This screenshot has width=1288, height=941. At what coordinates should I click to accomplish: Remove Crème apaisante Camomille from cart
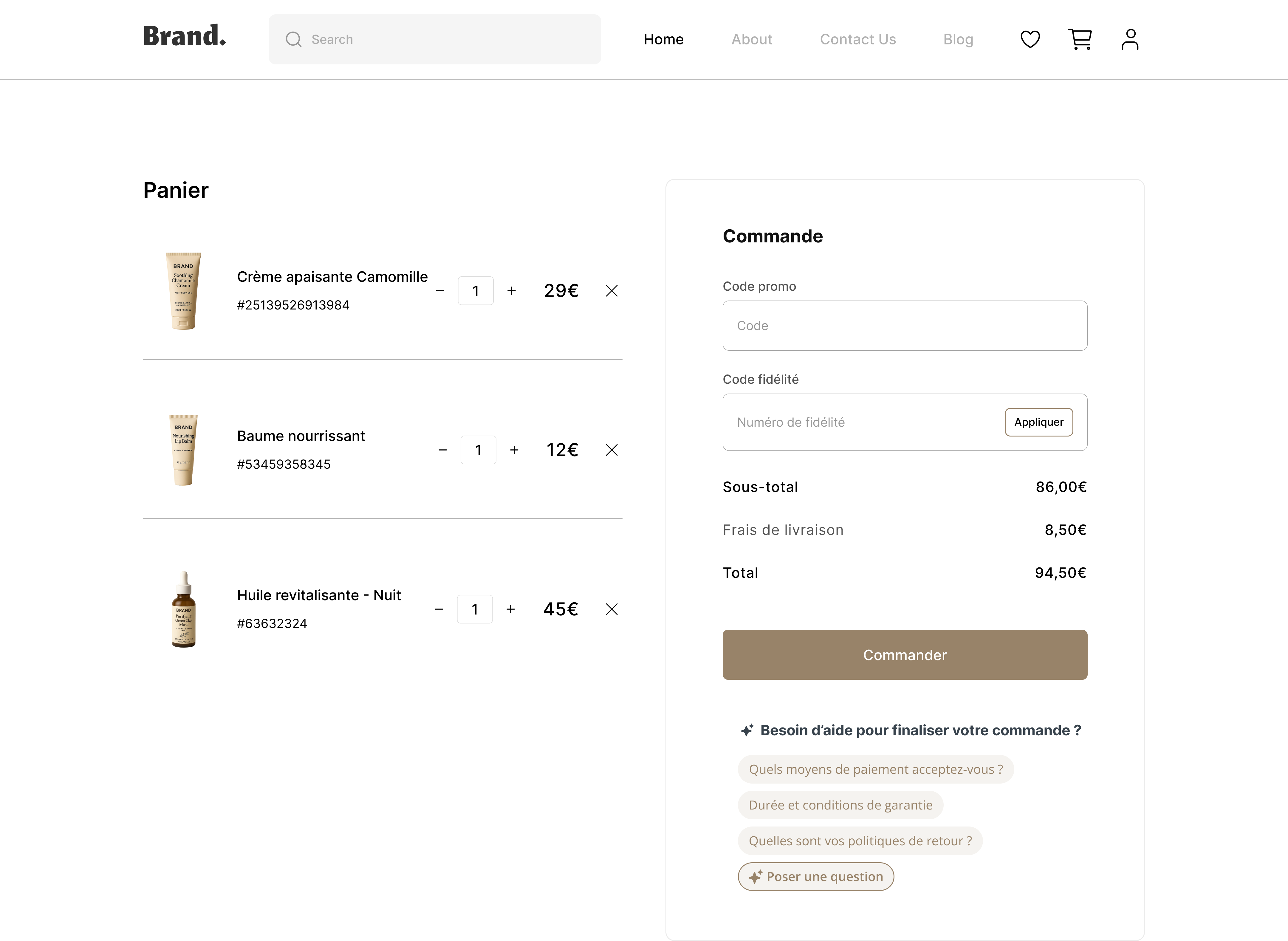tap(612, 291)
